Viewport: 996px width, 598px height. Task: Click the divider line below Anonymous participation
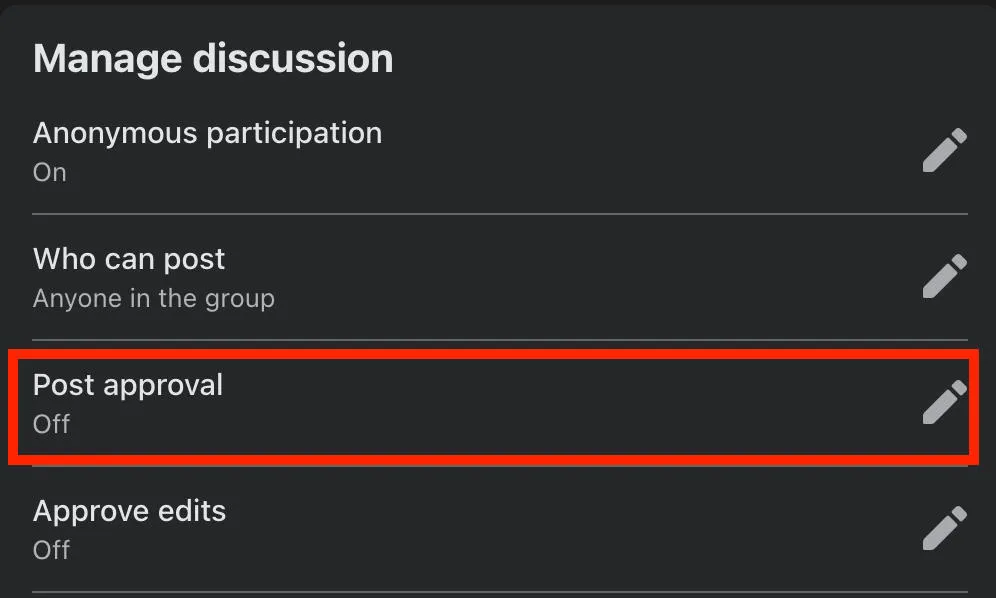click(x=500, y=214)
